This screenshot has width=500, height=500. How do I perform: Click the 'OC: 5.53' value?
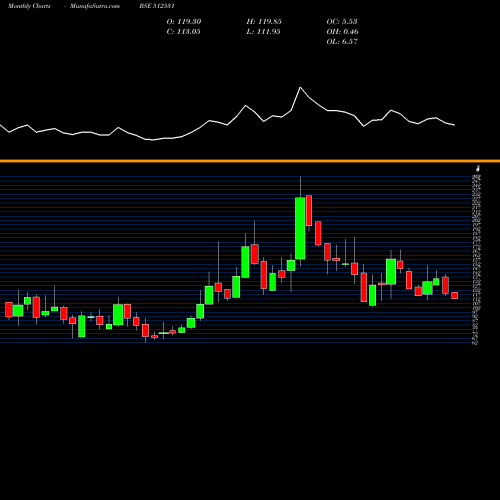pos(342,21)
